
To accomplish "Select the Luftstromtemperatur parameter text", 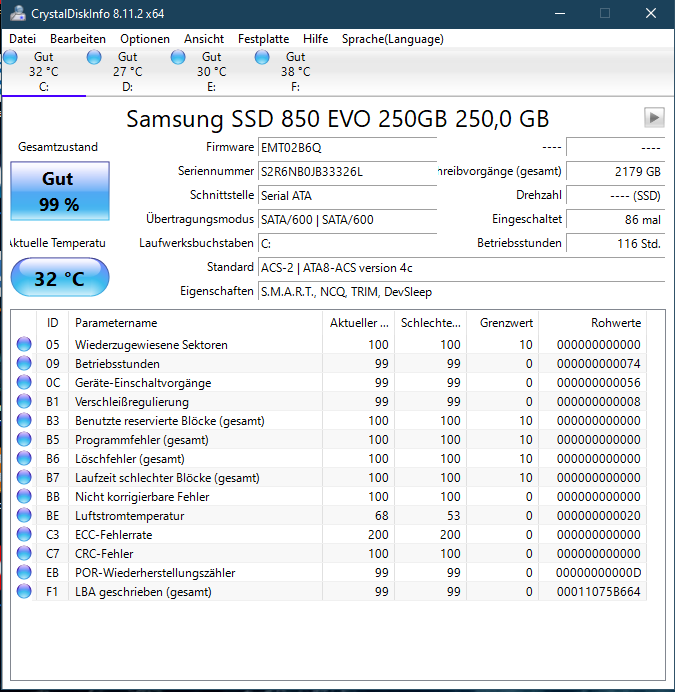I will click(129, 515).
